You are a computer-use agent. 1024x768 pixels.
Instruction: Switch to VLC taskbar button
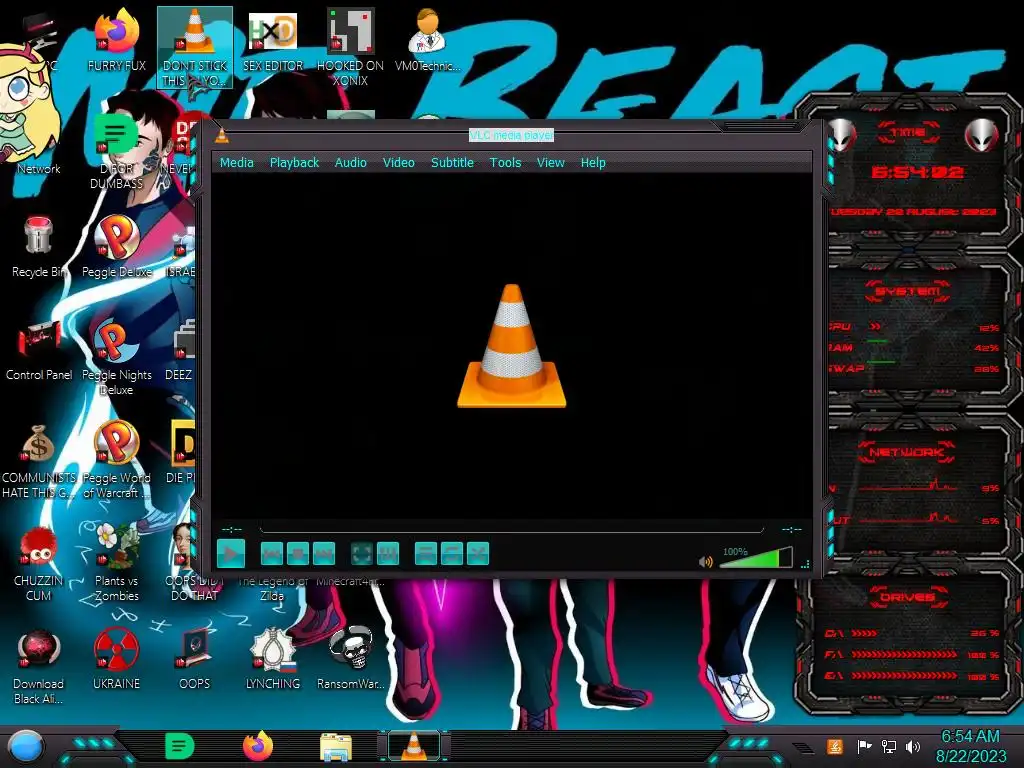pos(413,746)
